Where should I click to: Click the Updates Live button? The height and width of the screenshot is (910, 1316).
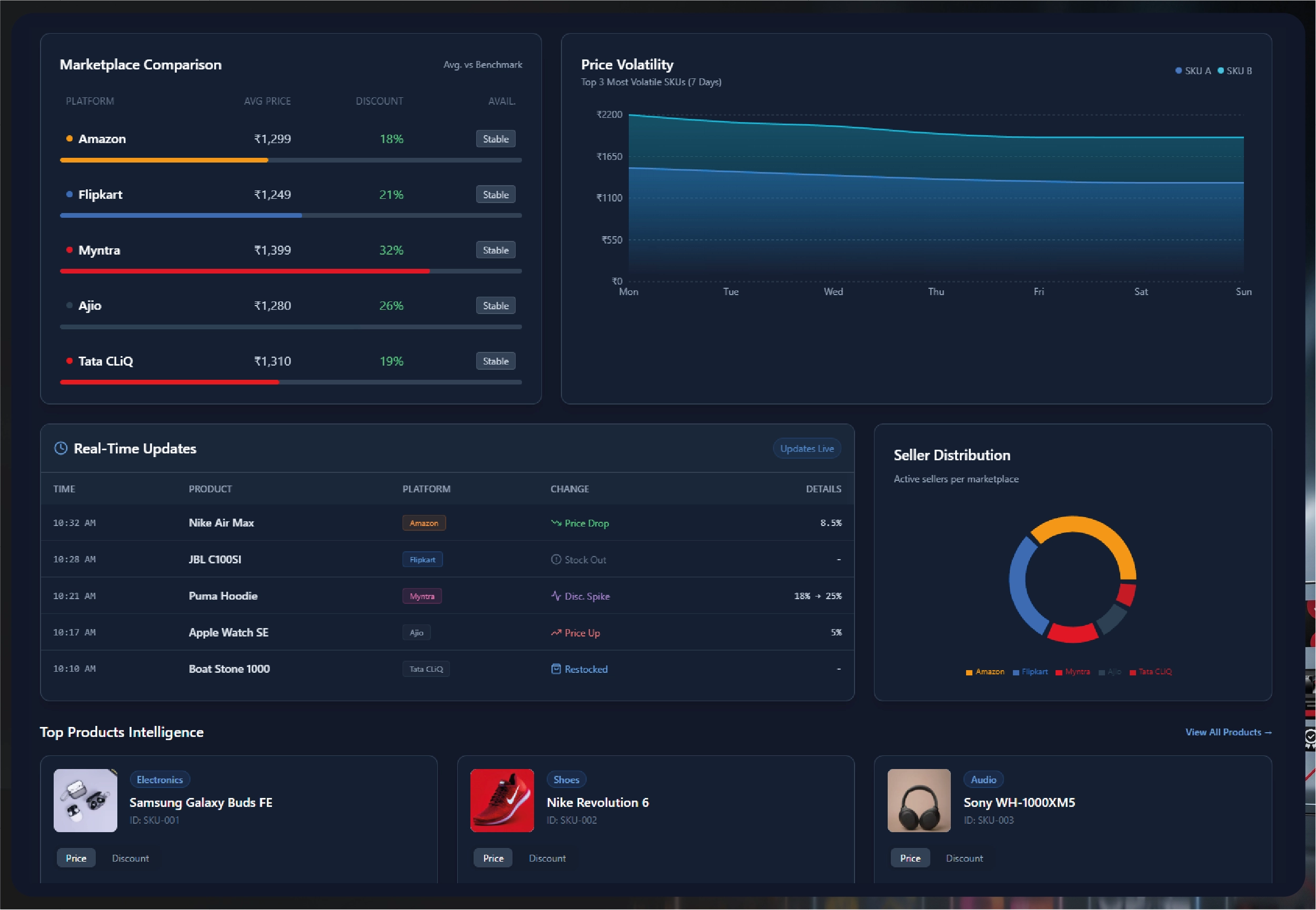pyautogui.click(x=806, y=449)
